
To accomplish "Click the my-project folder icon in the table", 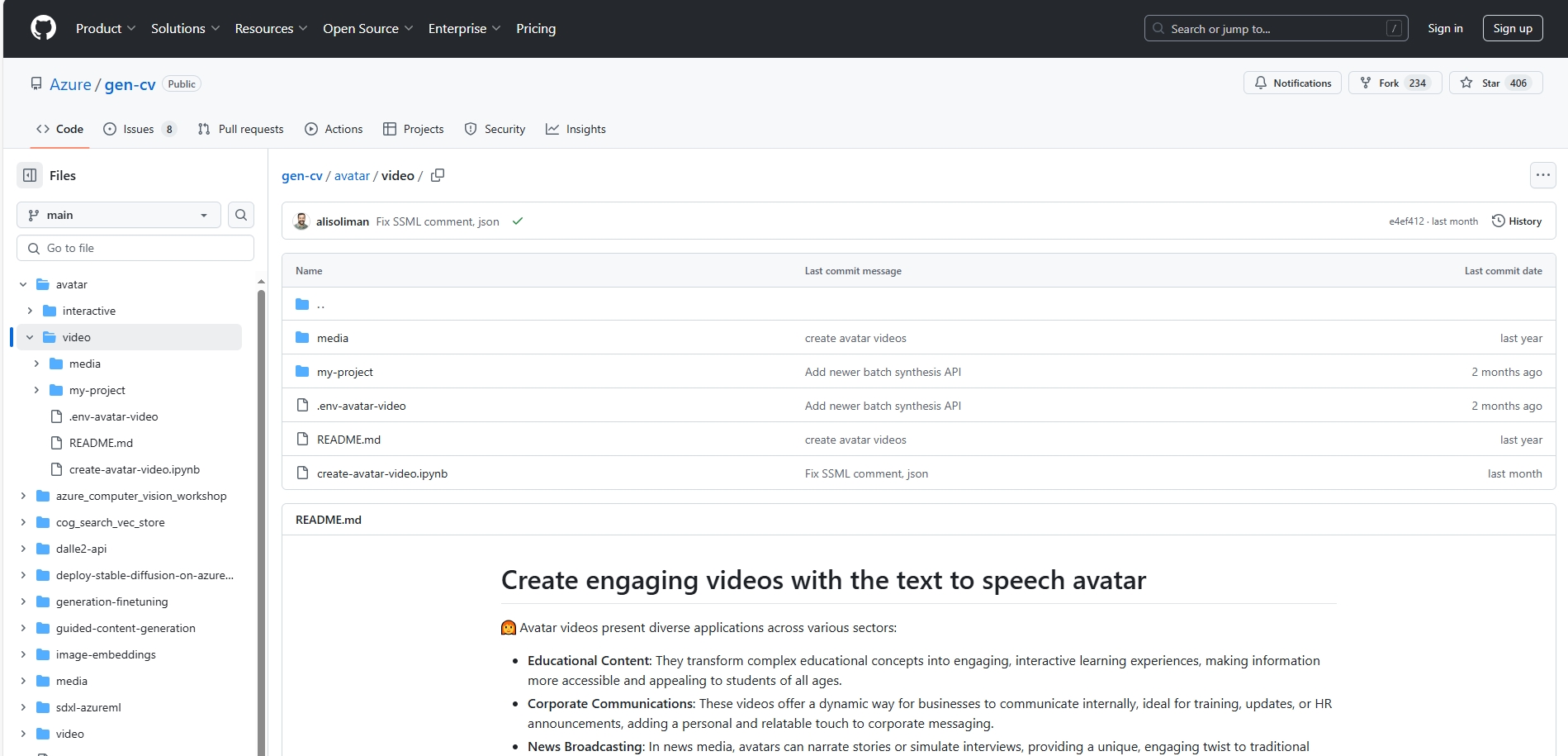I will (x=302, y=372).
